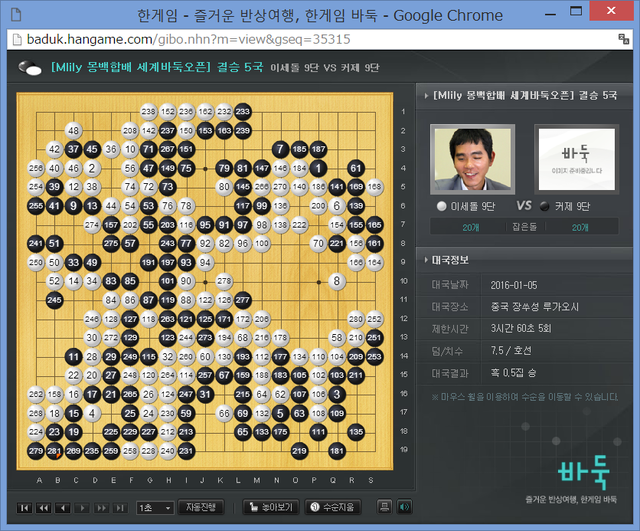Viewport: 640px width, 531px height.
Task: Collapse the 대국정보 section arrow
Action: pyautogui.click(x=426, y=260)
